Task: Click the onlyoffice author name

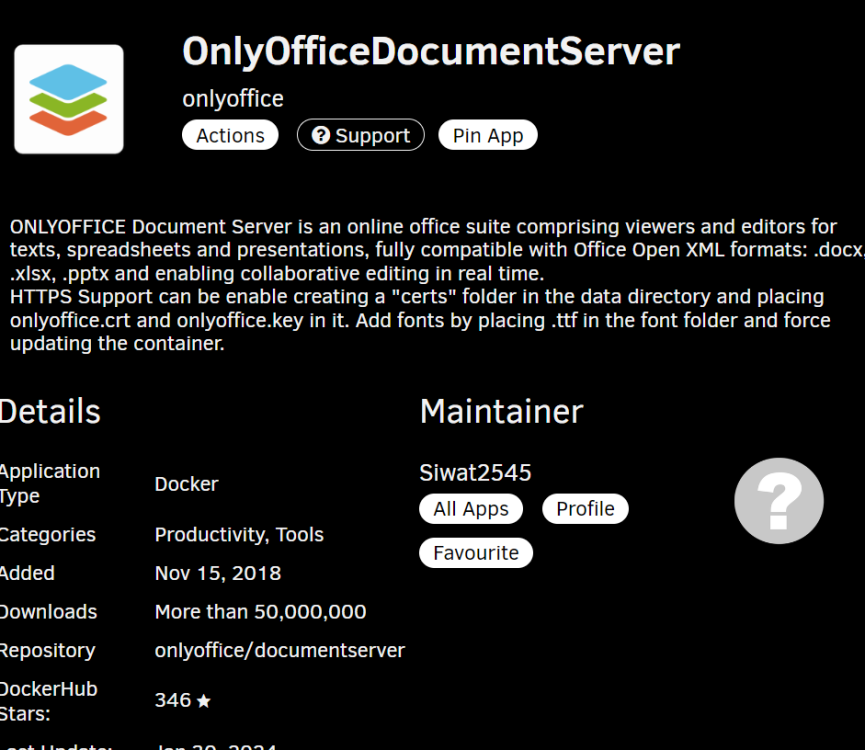Action: [x=233, y=99]
